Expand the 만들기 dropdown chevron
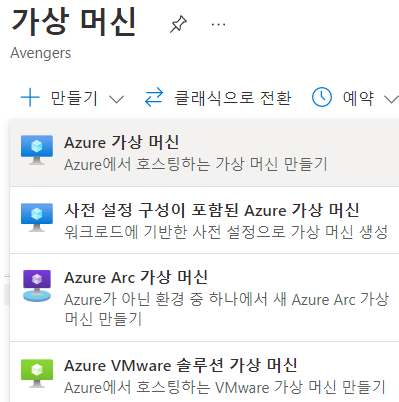Image resolution: width=399 pixels, height=402 pixels. [x=116, y=99]
